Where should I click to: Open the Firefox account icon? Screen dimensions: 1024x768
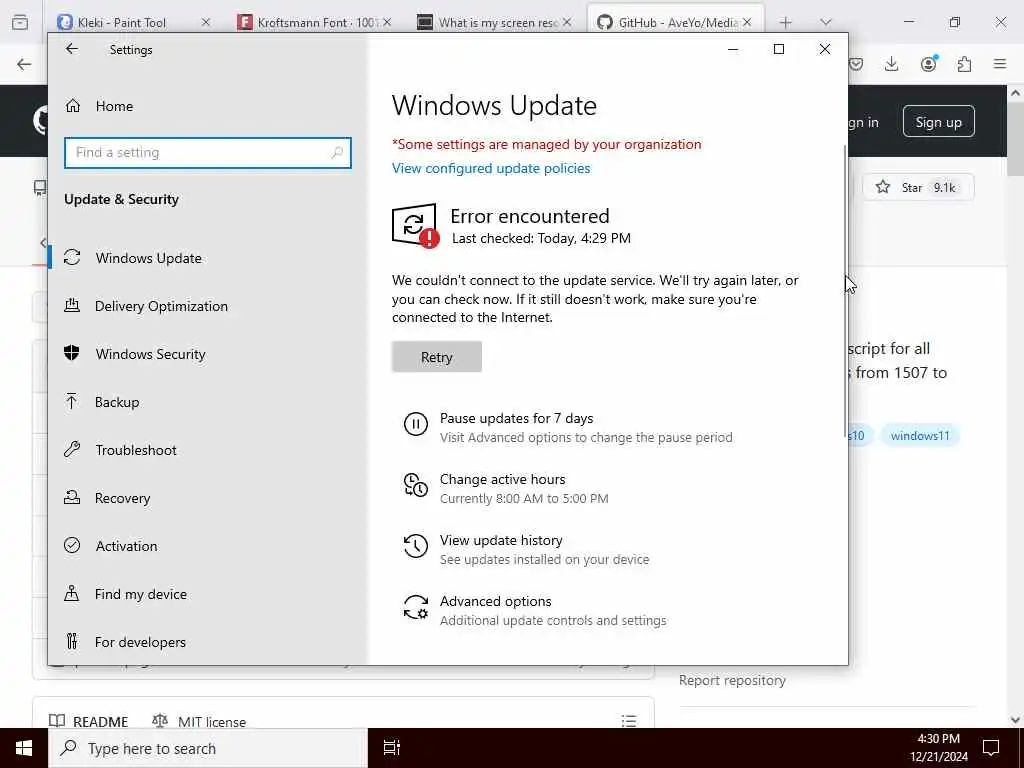click(929, 63)
